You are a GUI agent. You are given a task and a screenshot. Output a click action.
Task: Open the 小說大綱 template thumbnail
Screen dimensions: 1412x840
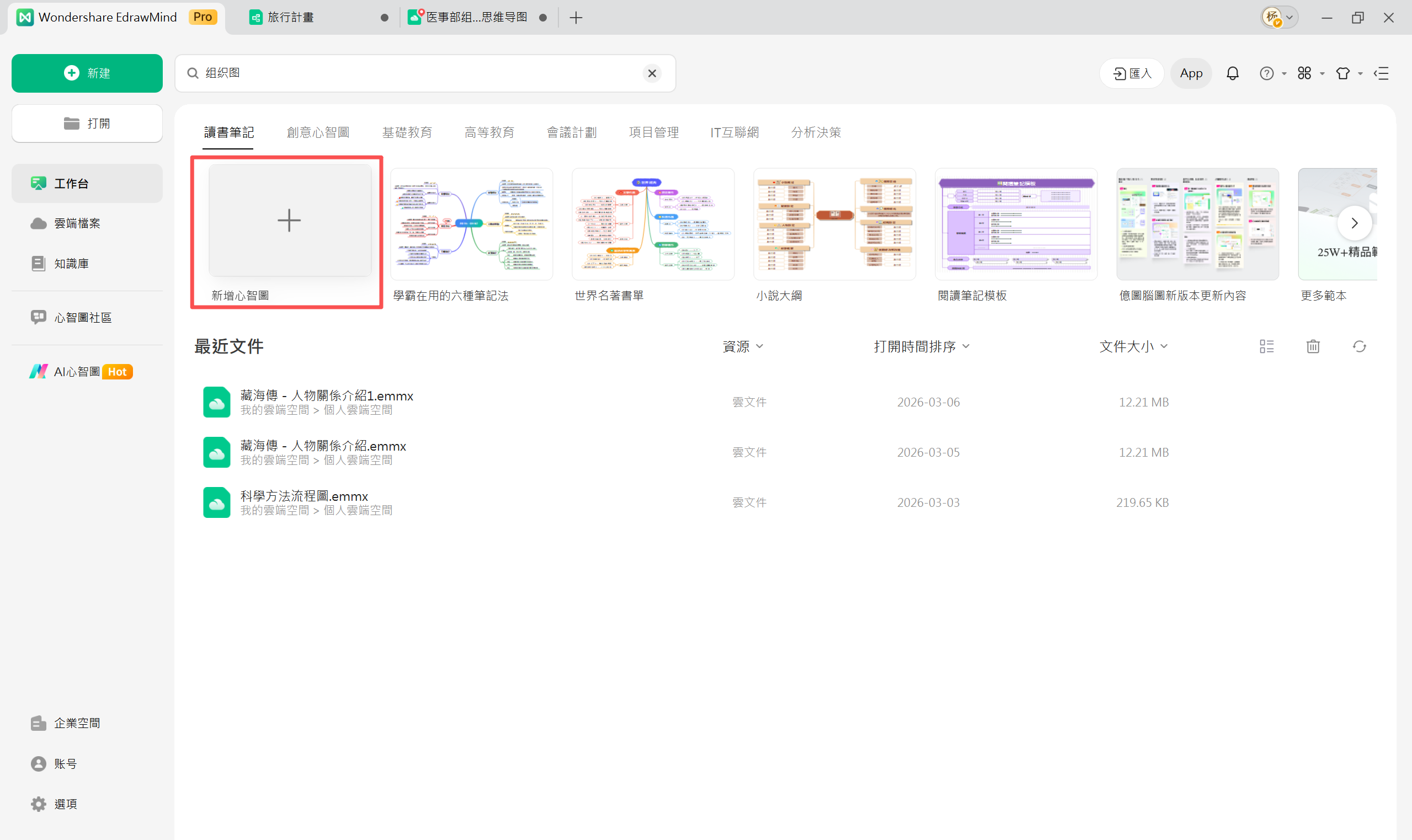(834, 224)
